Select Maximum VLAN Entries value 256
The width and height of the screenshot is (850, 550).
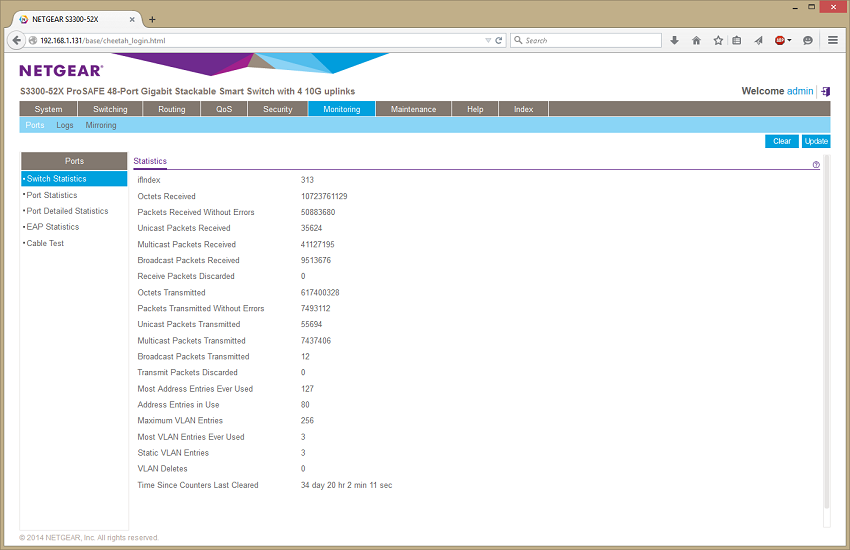307,420
